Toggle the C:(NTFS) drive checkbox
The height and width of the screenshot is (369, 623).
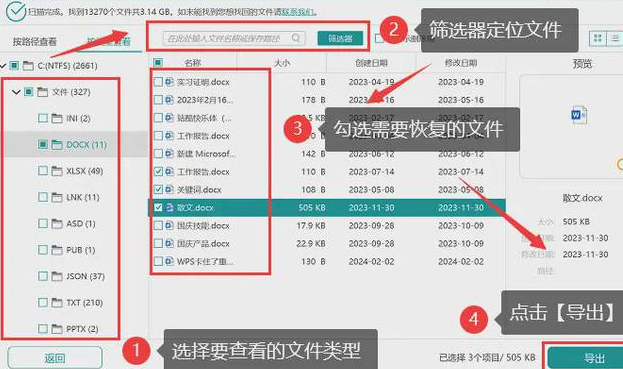pos(14,66)
